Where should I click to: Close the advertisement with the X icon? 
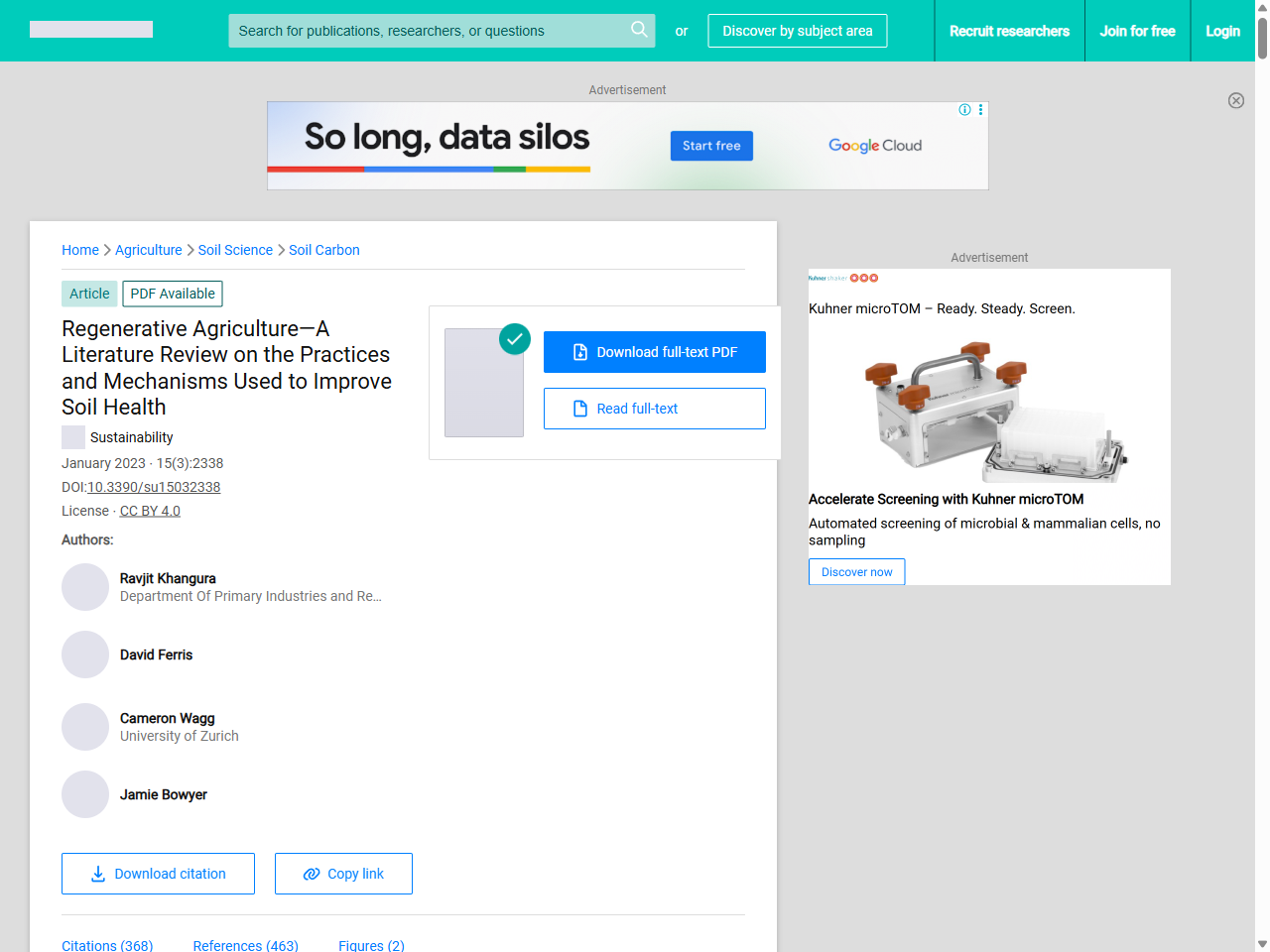[x=1236, y=100]
